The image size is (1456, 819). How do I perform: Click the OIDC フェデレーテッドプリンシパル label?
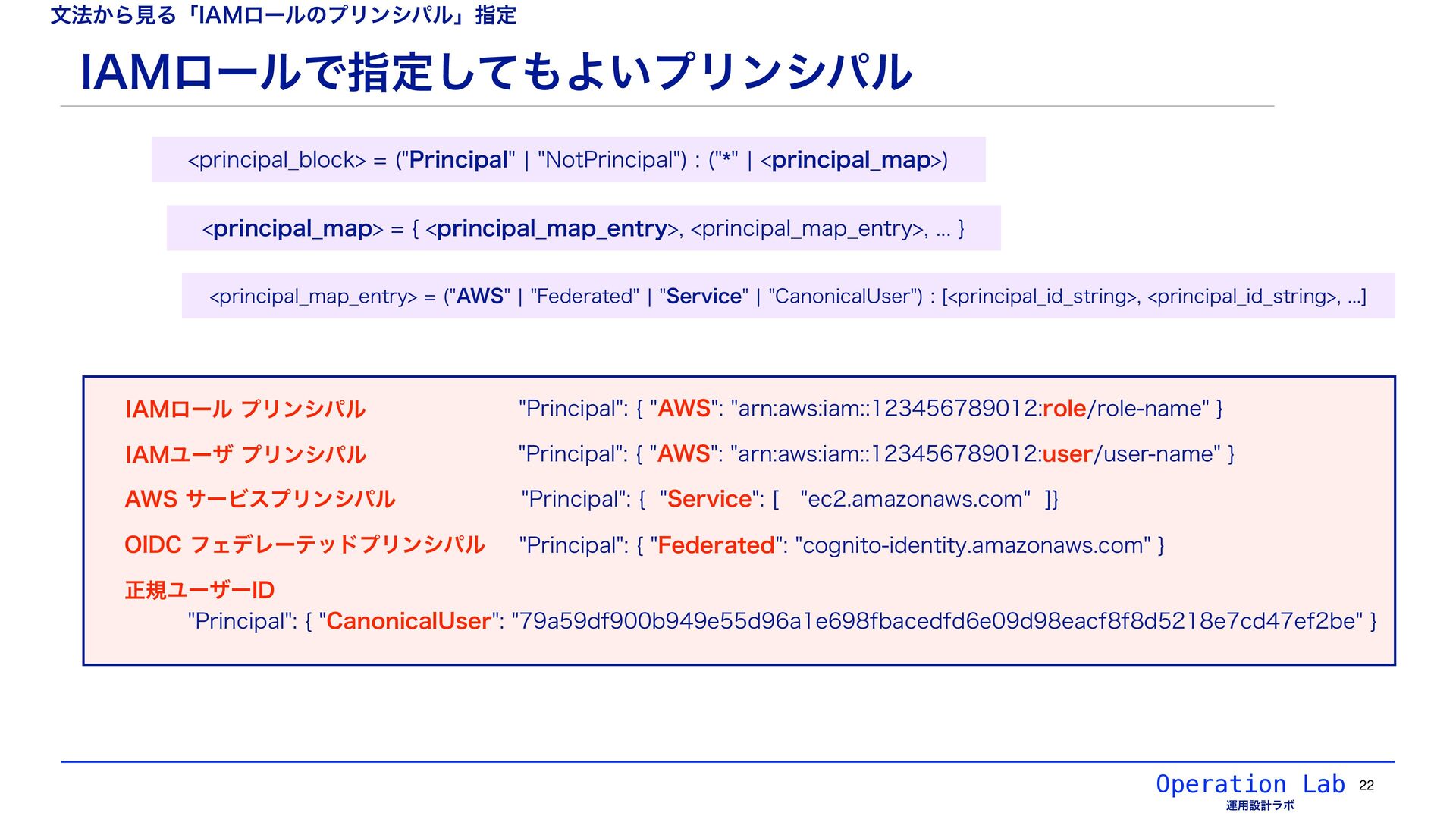[x=304, y=544]
